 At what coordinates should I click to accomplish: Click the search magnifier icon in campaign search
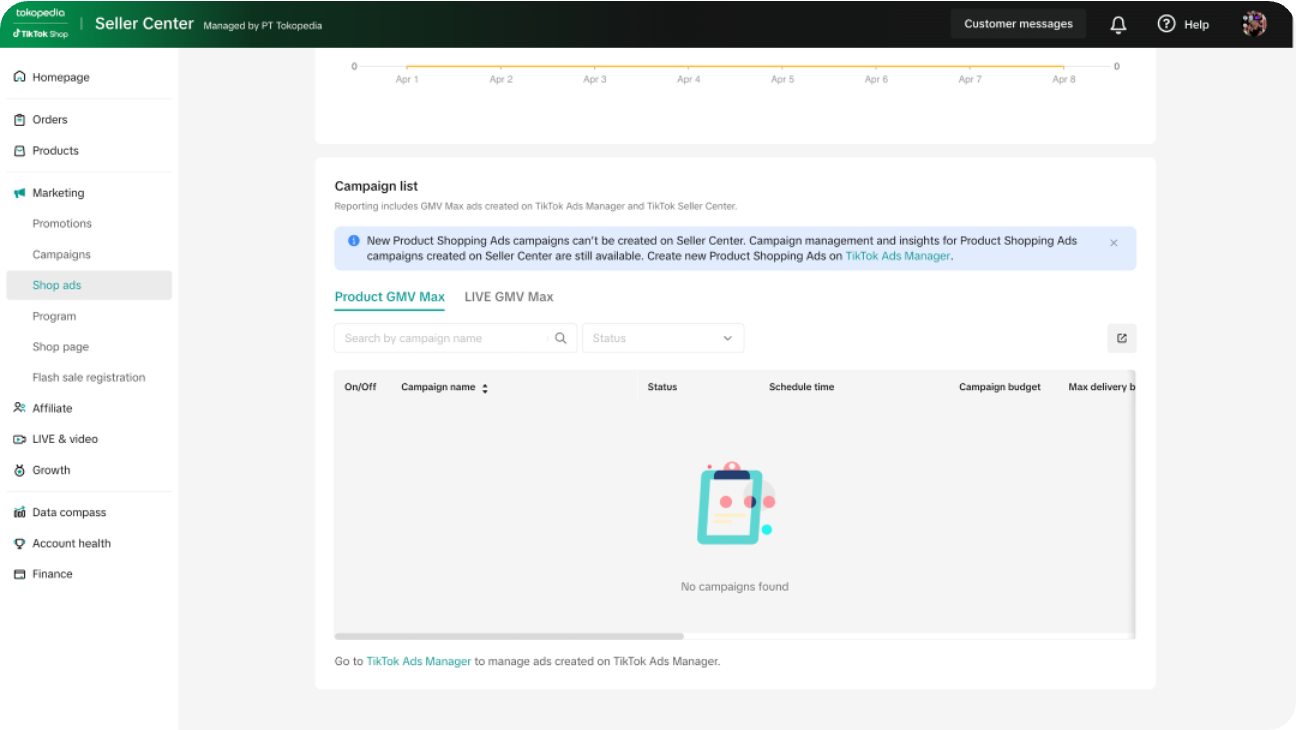(x=561, y=338)
